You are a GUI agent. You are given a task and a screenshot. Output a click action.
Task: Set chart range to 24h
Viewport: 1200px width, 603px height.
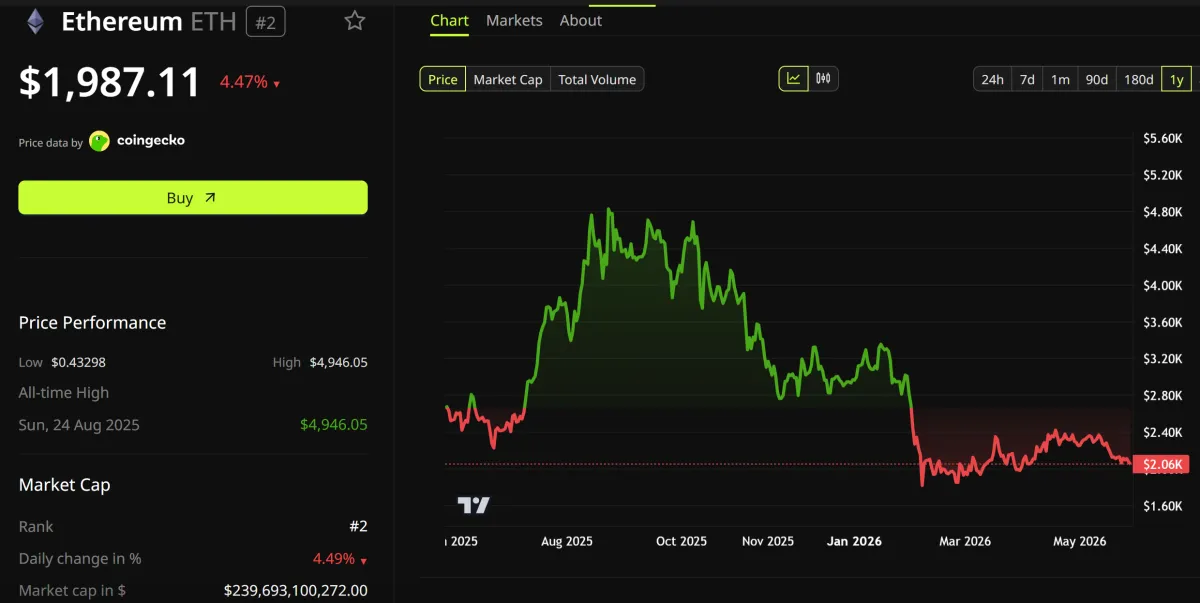tap(992, 79)
